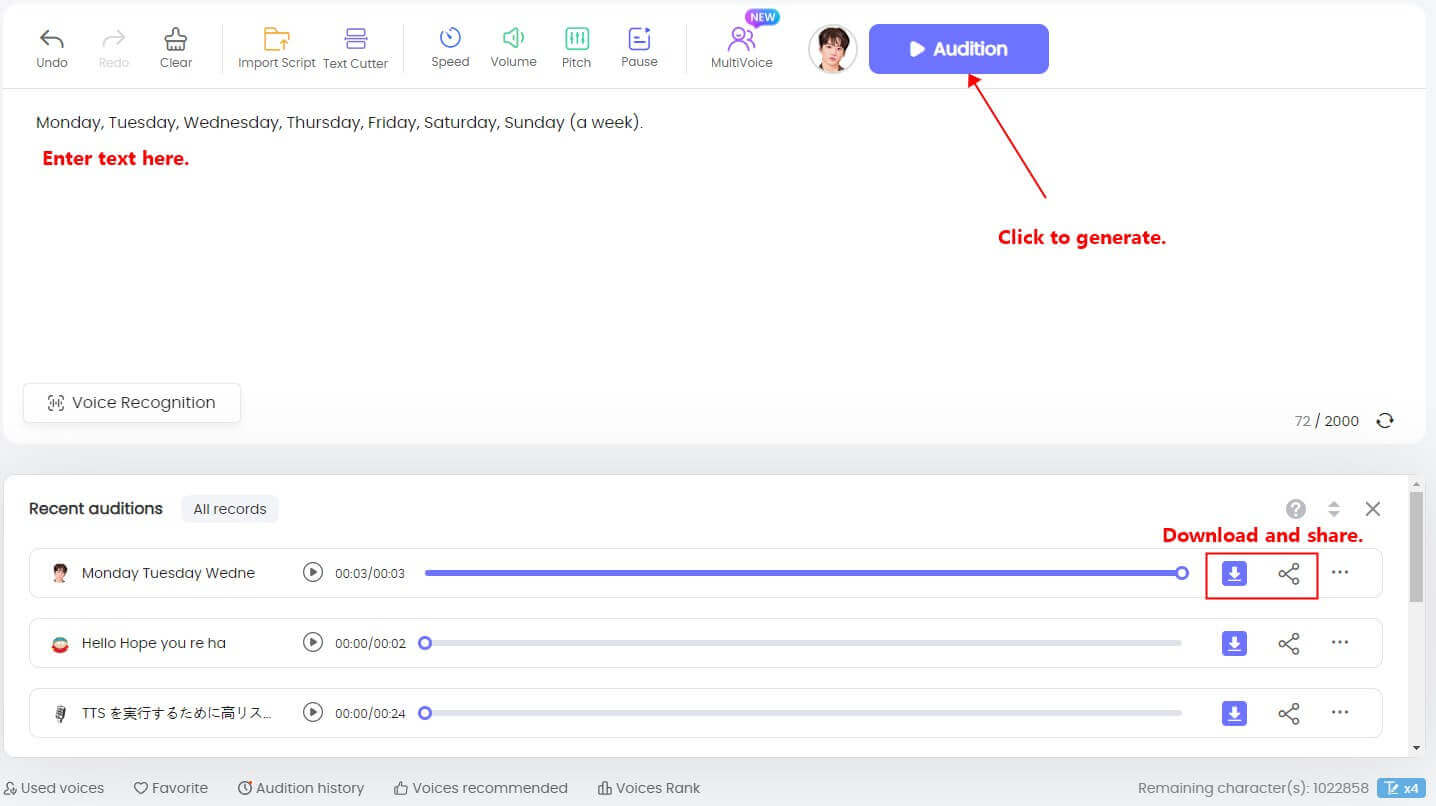Image resolution: width=1436 pixels, height=806 pixels.
Task: Open the Favorite tab
Action: coord(171,788)
